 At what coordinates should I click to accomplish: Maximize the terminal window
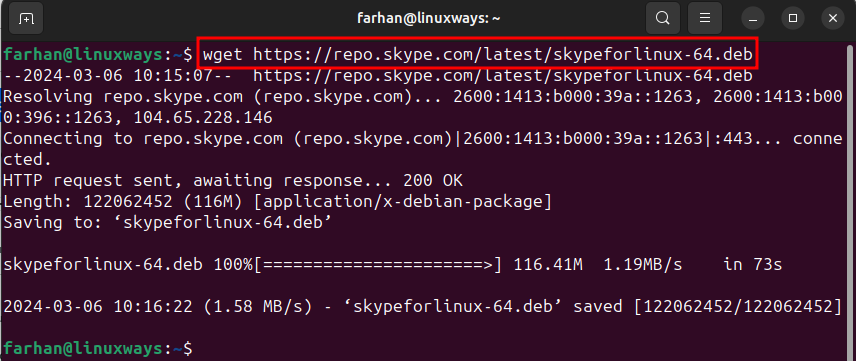(793, 19)
